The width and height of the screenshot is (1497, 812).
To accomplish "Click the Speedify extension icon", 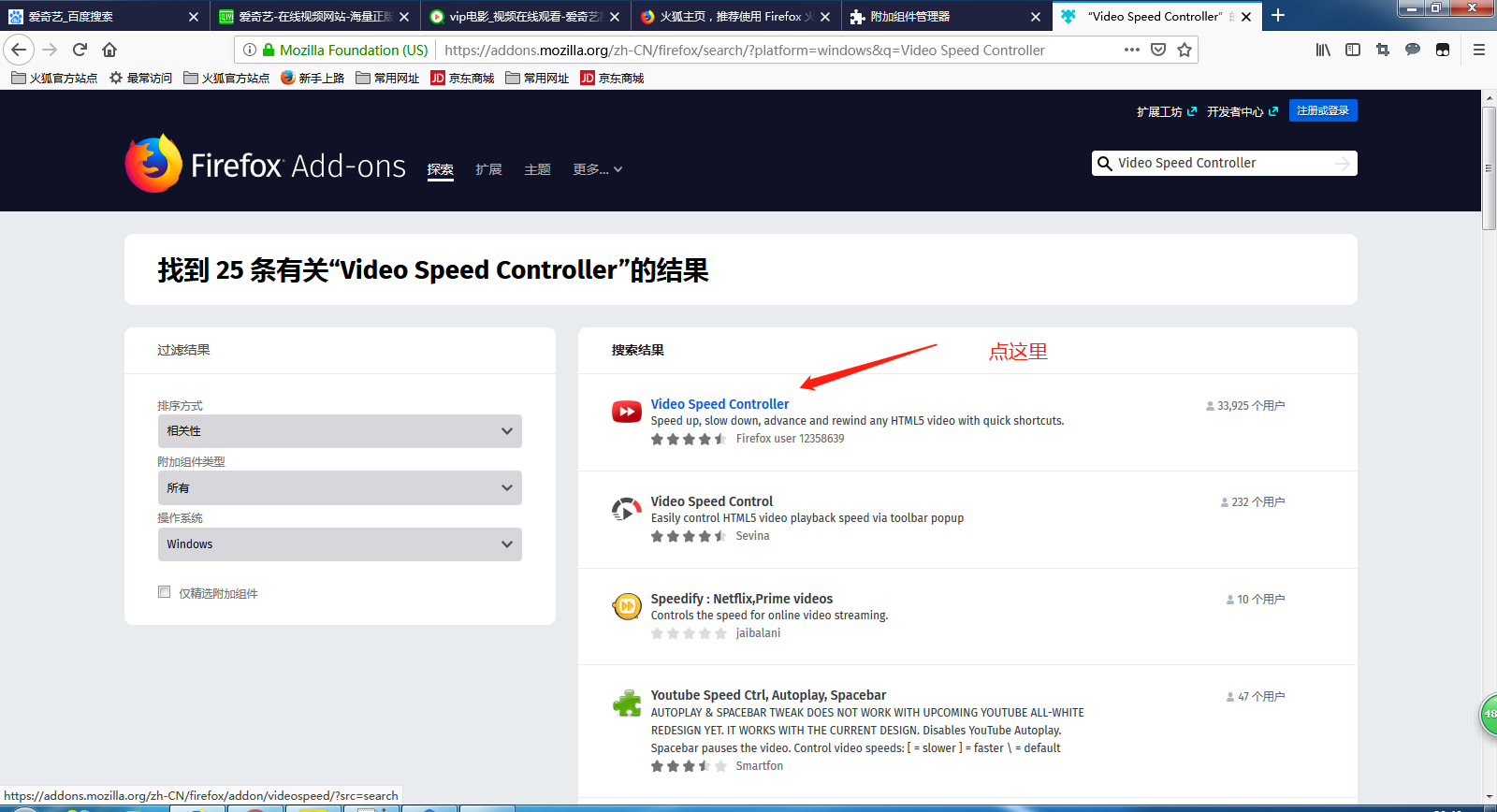I will [x=626, y=606].
